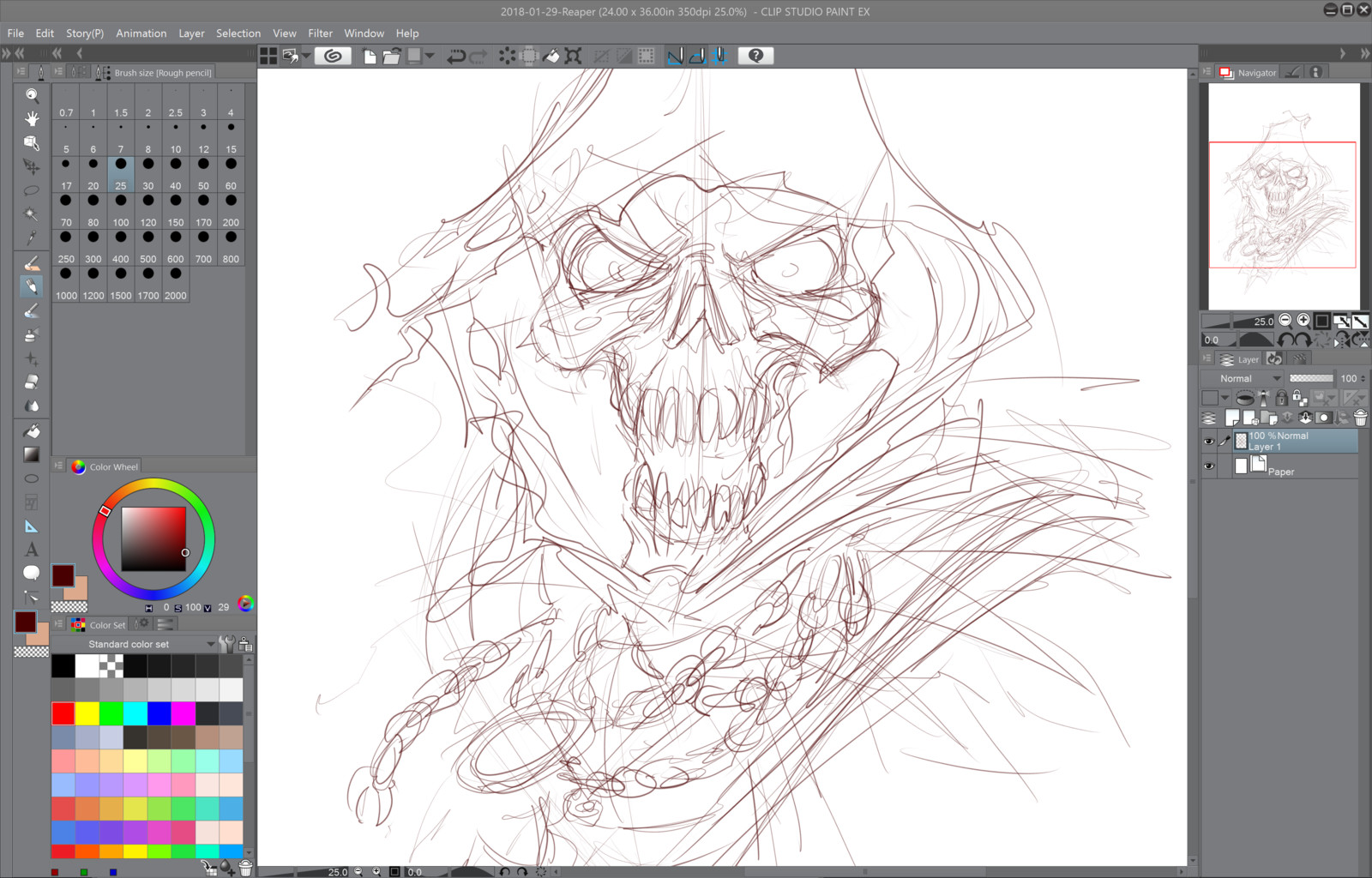Open Clip Studio launcher button
Screen dimensions: 1372x878
(333, 56)
